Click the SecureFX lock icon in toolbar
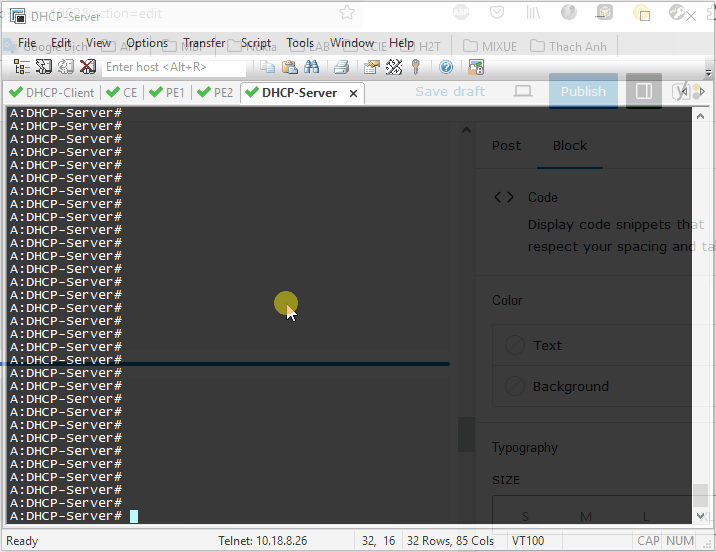Screen dimensions: 716x552 coord(476,67)
